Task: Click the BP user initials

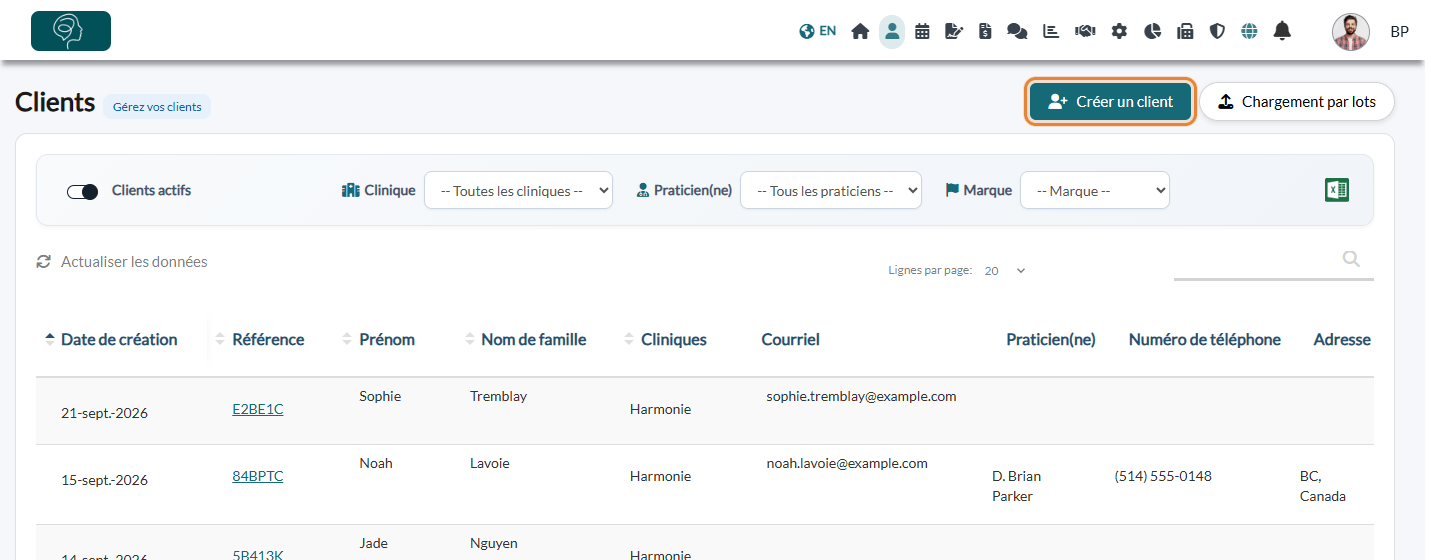Action: click(1399, 32)
